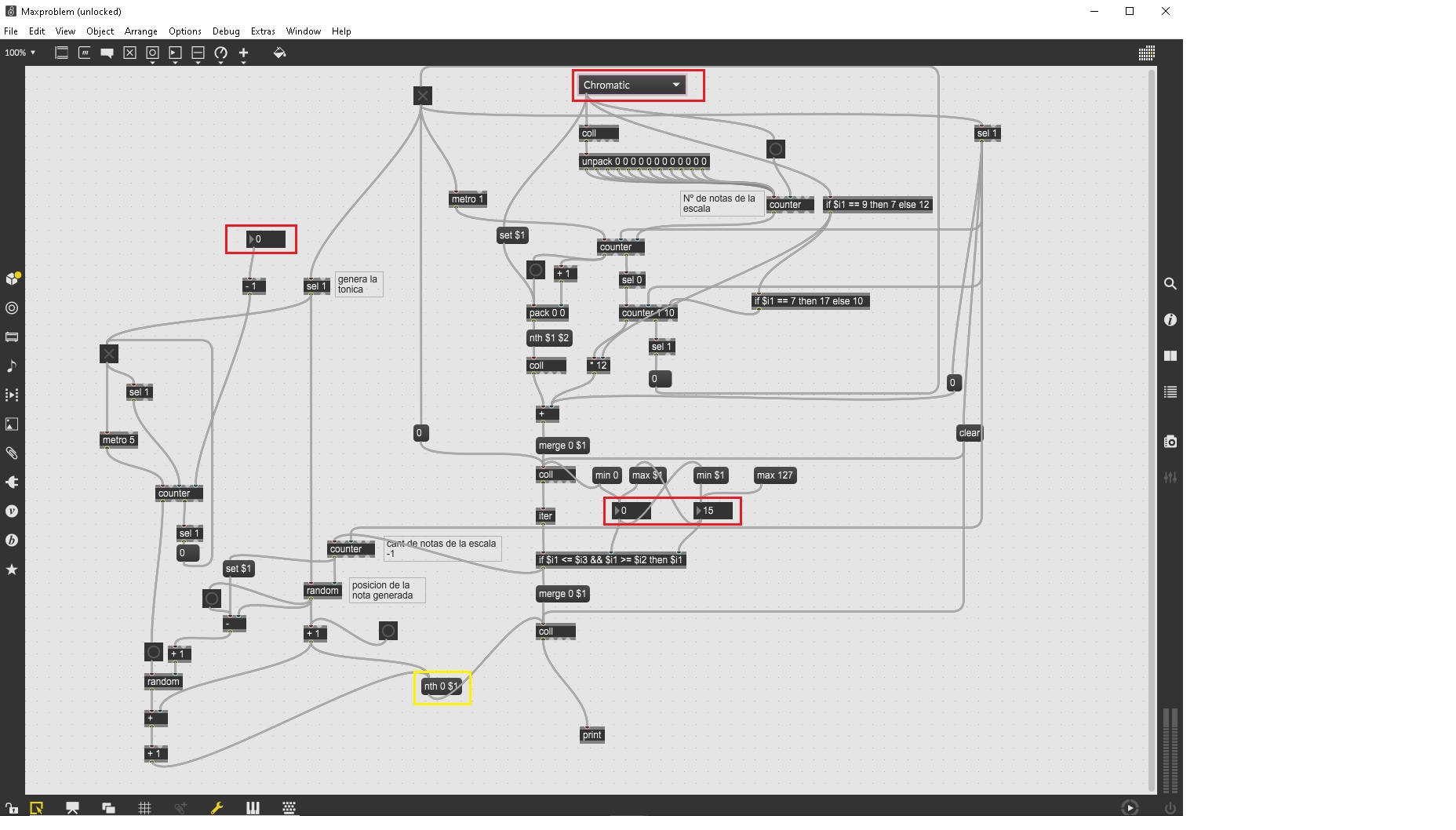Open the File menu
Viewport: 1456px width, 830px height.
pos(11,31)
